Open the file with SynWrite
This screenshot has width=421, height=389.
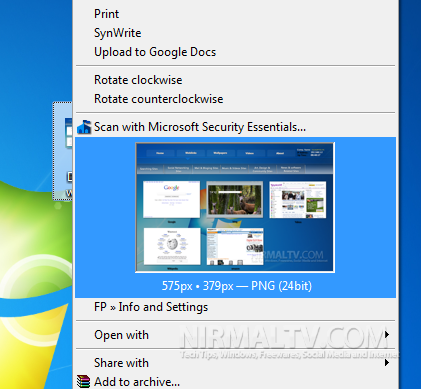(235, 33)
